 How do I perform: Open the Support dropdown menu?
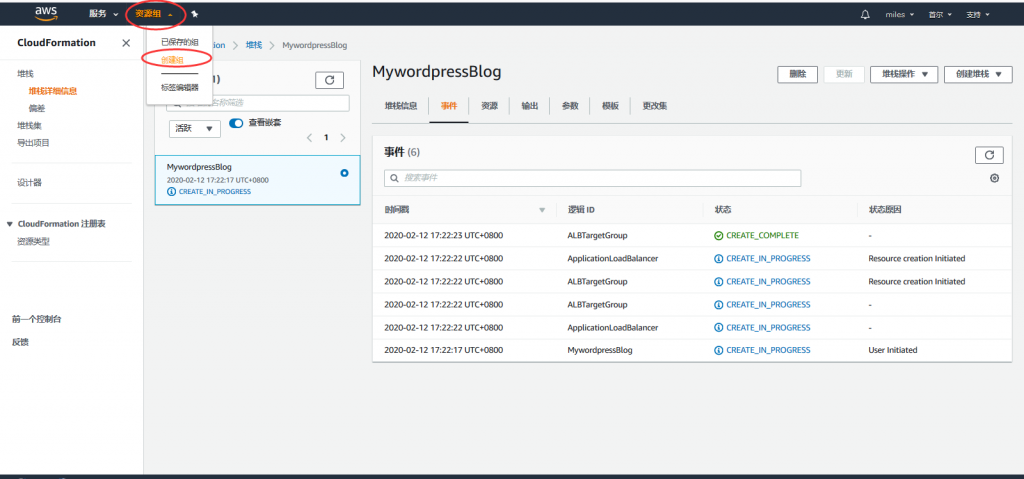[x=978, y=14]
